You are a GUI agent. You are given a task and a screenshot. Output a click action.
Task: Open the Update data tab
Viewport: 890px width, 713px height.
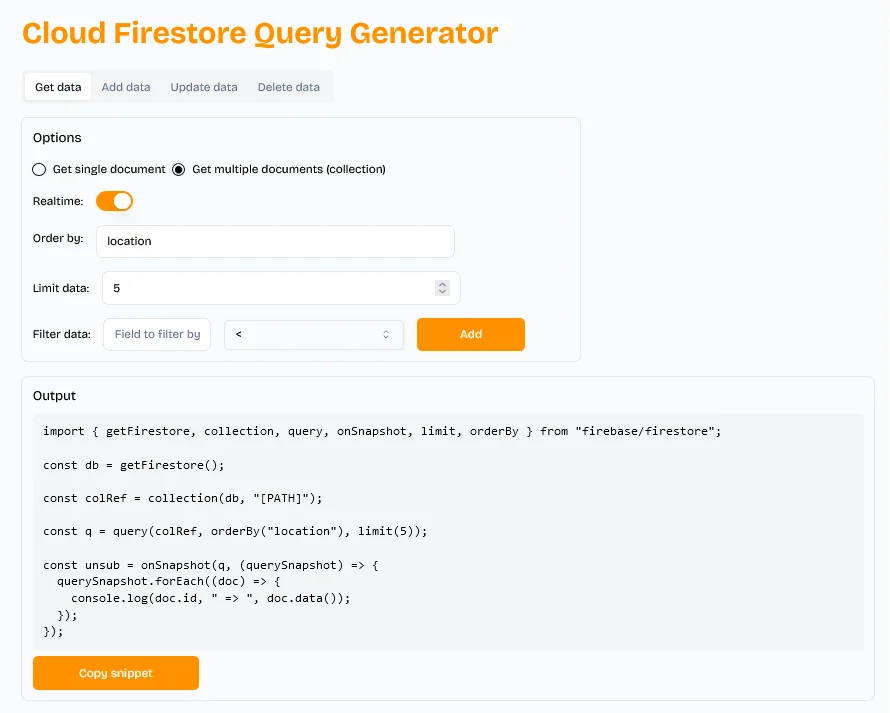pos(204,87)
